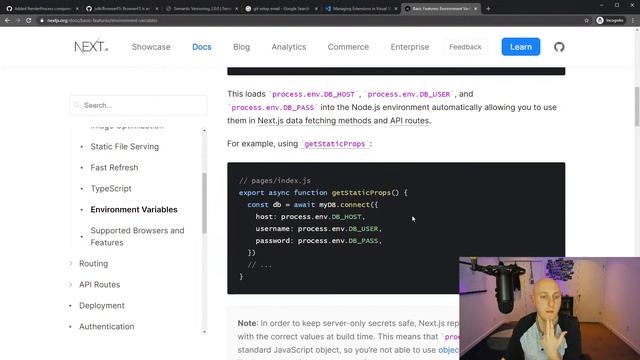The height and width of the screenshot is (360, 640).
Task: Follow the API routes link
Action: 409,121
